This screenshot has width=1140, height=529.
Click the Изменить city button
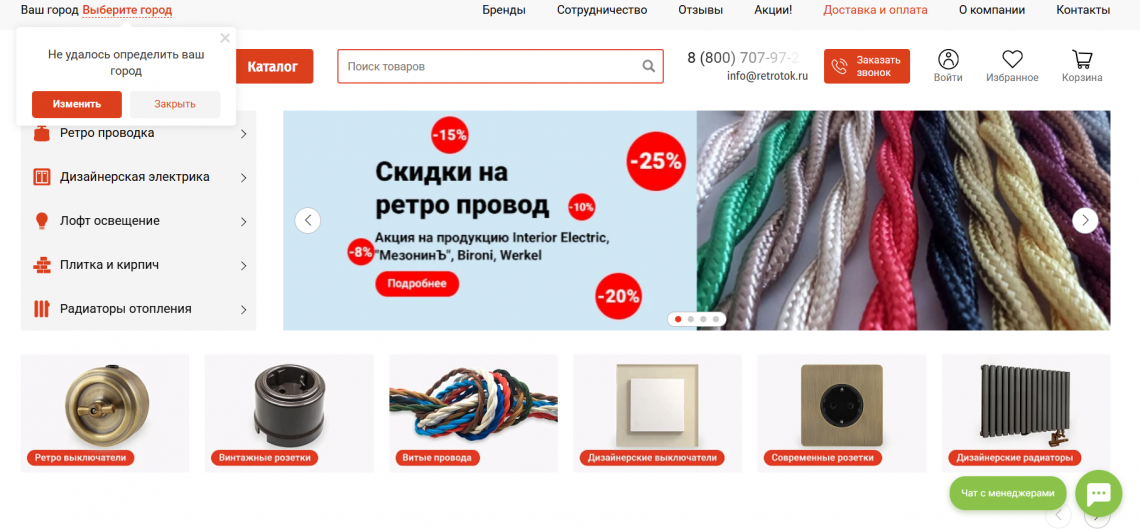[76, 104]
